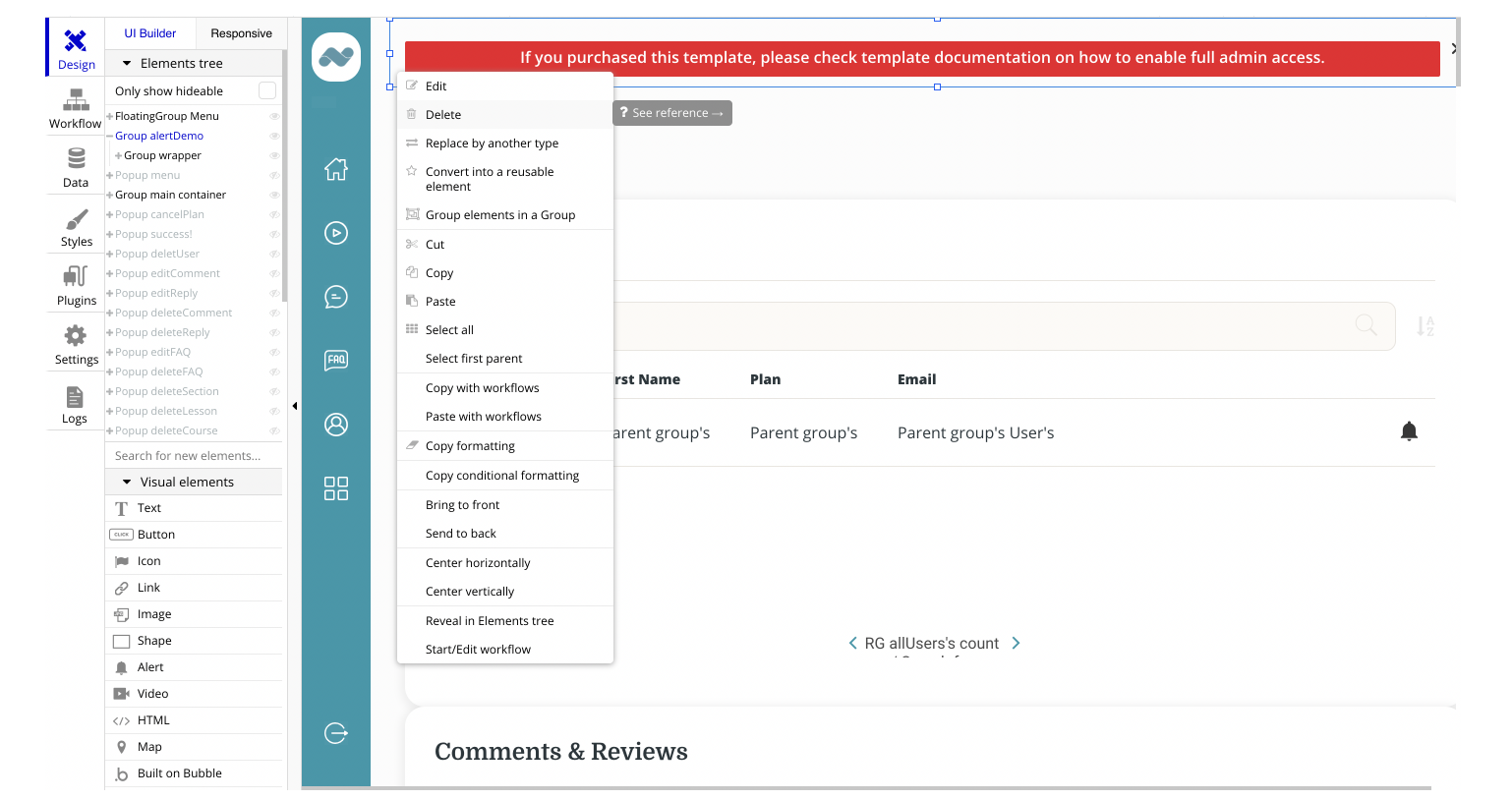Add Built on Bubble element
1512x800 pixels.
194,773
